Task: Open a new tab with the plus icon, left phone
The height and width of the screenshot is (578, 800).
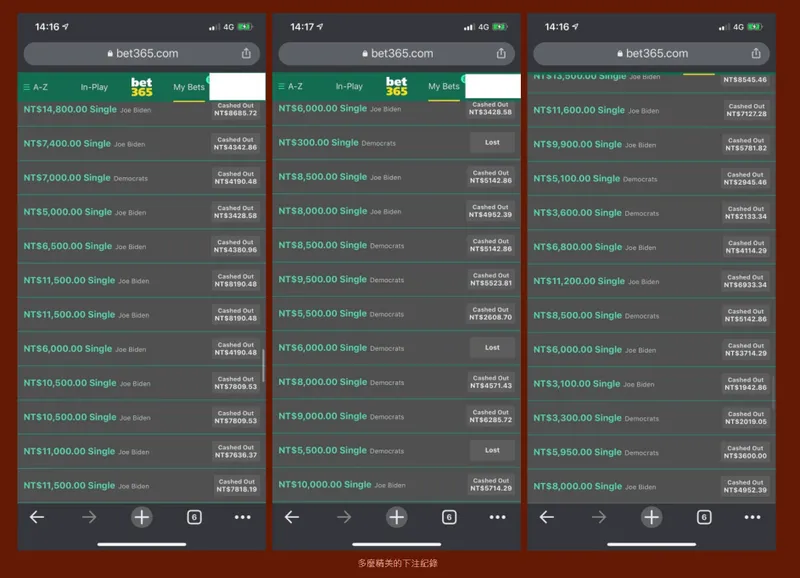Action: [142, 517]
